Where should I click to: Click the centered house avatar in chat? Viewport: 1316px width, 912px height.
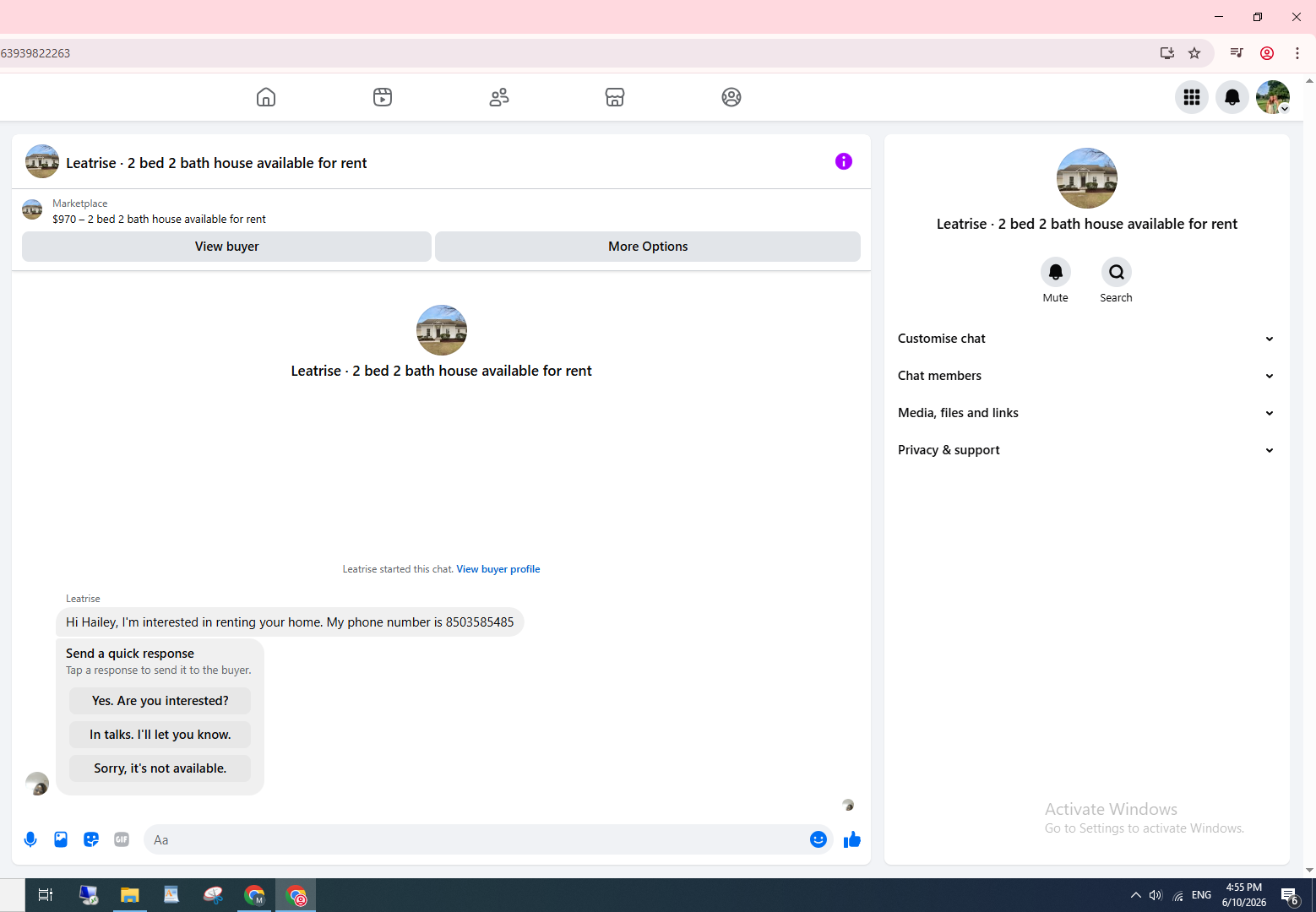[x=442, y=330]
